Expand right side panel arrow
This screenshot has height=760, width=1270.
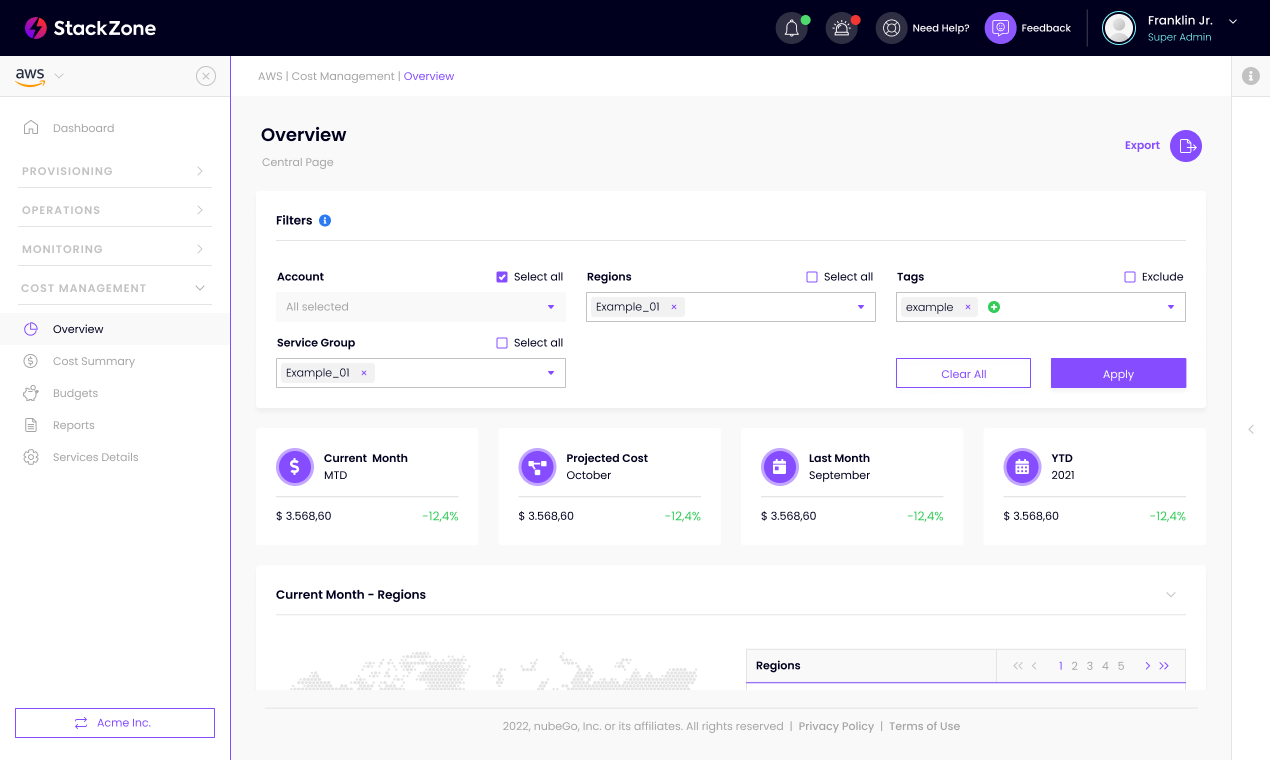tap(1251, 429)
